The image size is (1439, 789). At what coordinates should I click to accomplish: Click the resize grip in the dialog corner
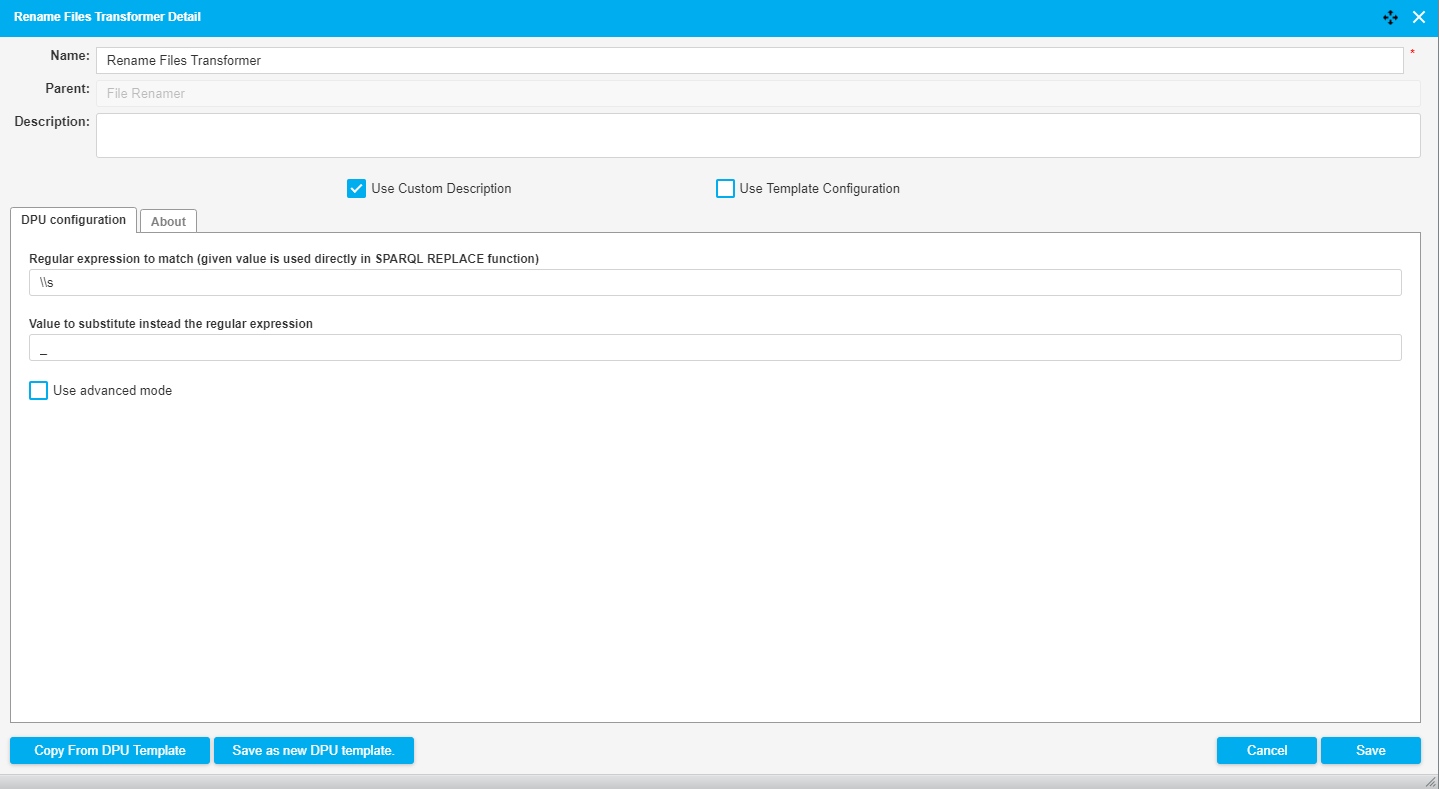1430,781
